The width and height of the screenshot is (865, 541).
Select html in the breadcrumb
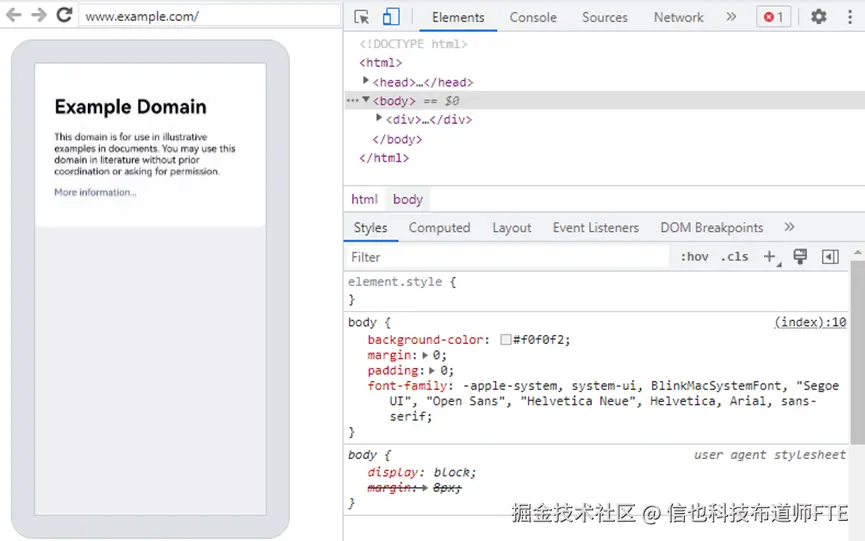pos(364,199)
